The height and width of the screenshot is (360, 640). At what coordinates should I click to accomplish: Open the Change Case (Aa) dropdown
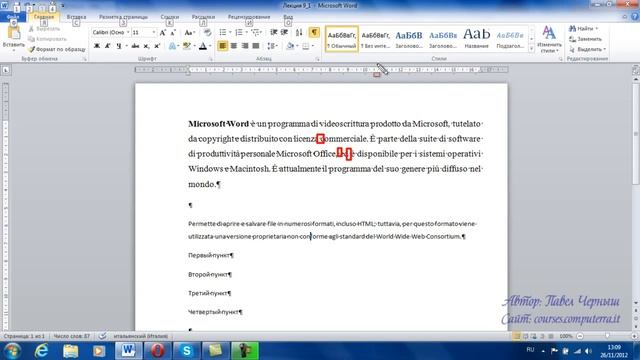[x=189, y=33]
